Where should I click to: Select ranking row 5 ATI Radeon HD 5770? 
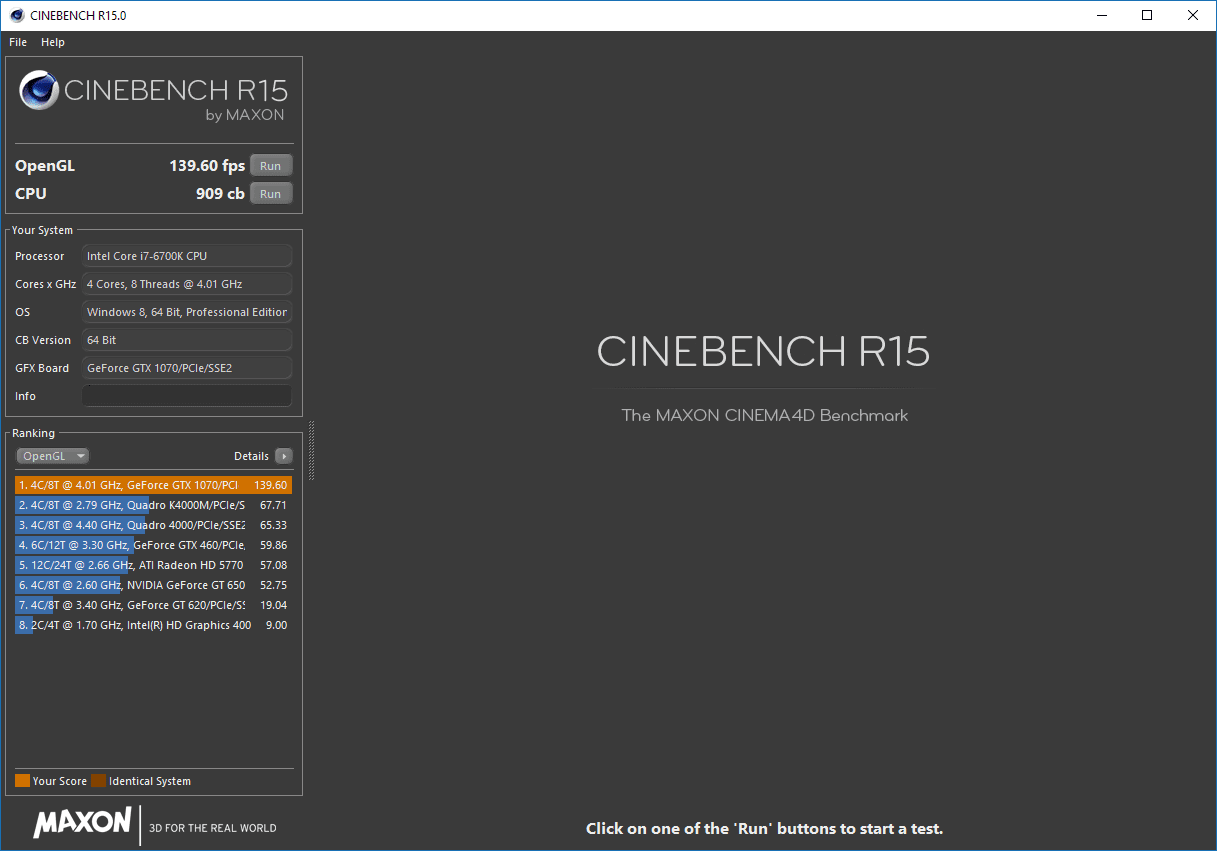(154, 565)
